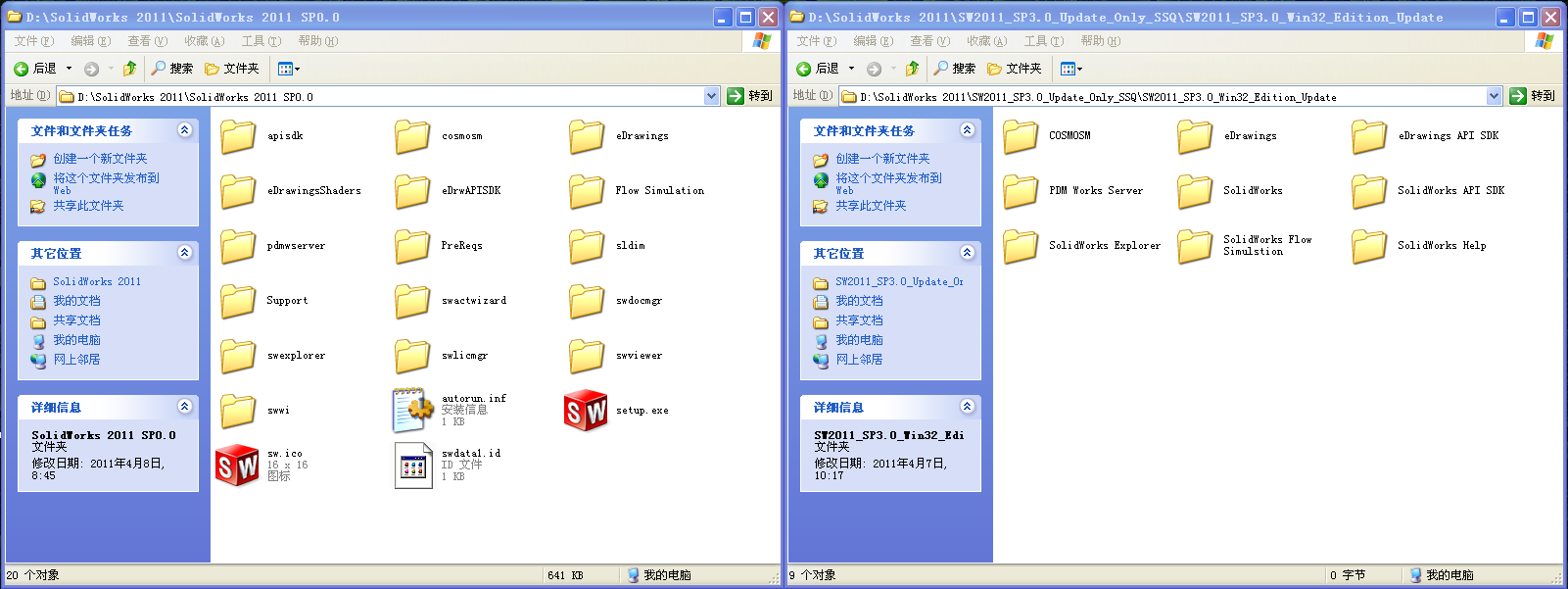Collapse 详细信息 panel in left window
The height and width of the screenshot is (589, 1568).
click(184, 406)
